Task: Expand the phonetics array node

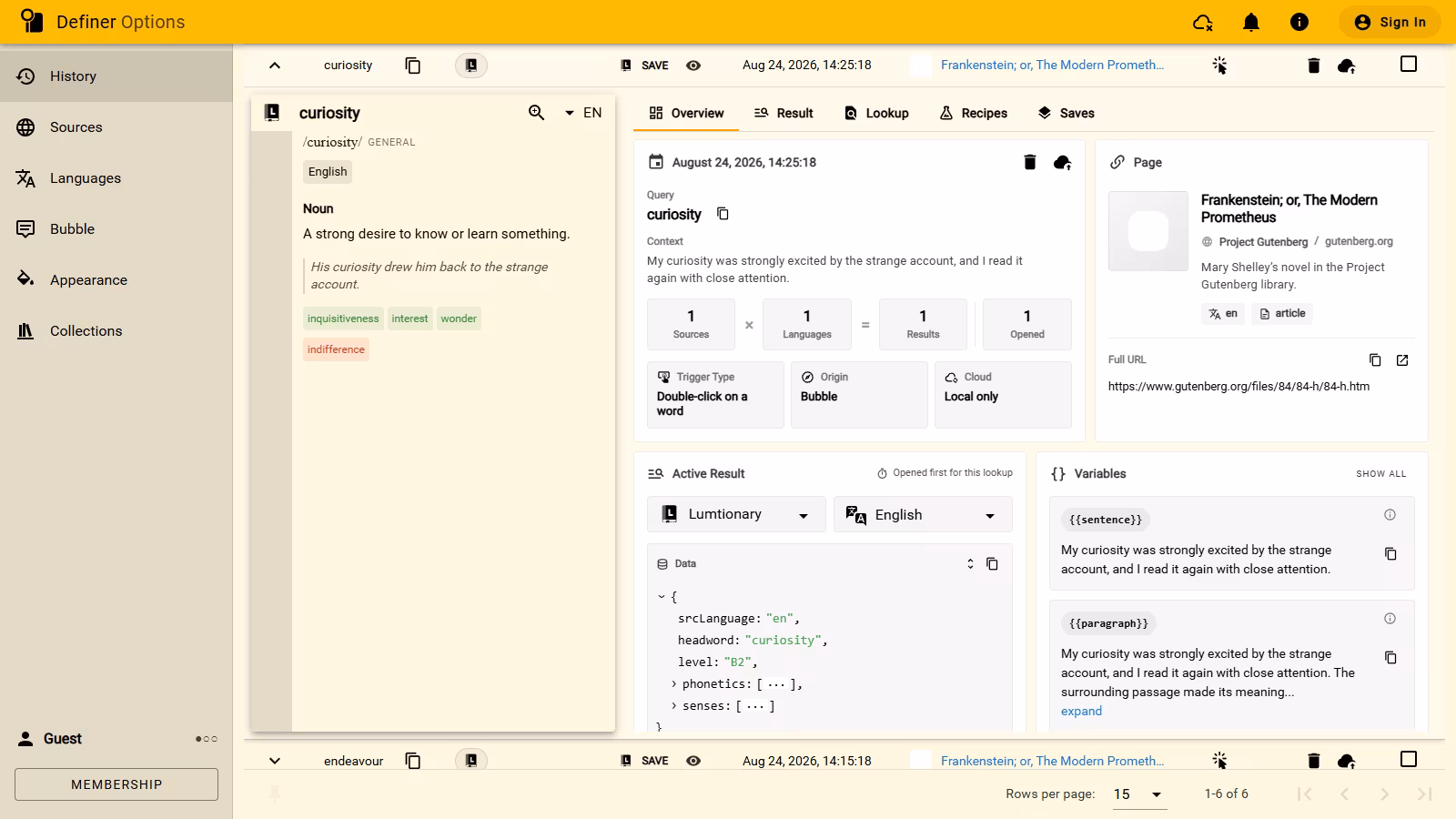Action: point(674,684)
